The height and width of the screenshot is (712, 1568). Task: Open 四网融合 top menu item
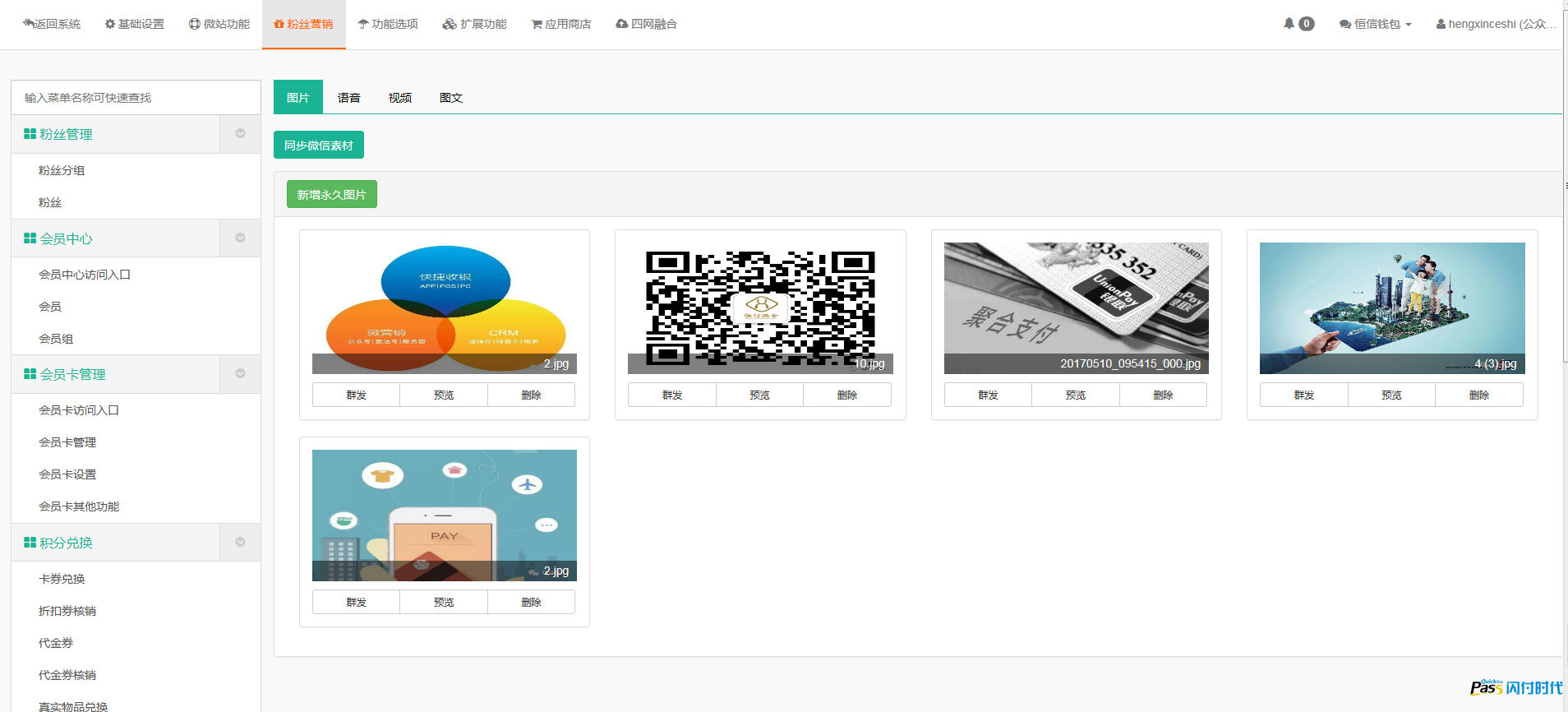(x=647, y=24)
